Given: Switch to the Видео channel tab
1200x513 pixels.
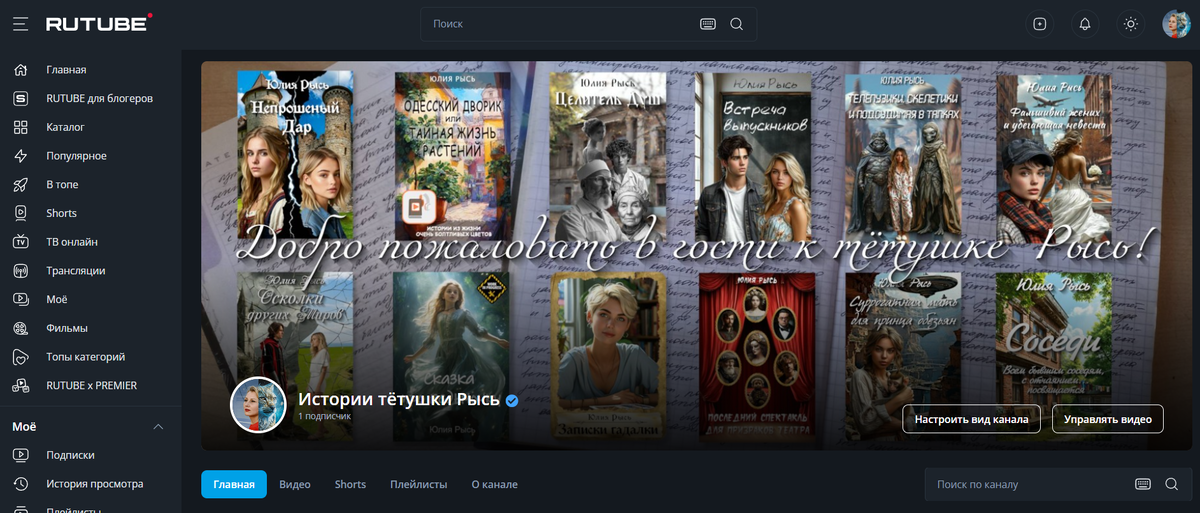Looking at the screenshot, I should click(x=295, y=484).
